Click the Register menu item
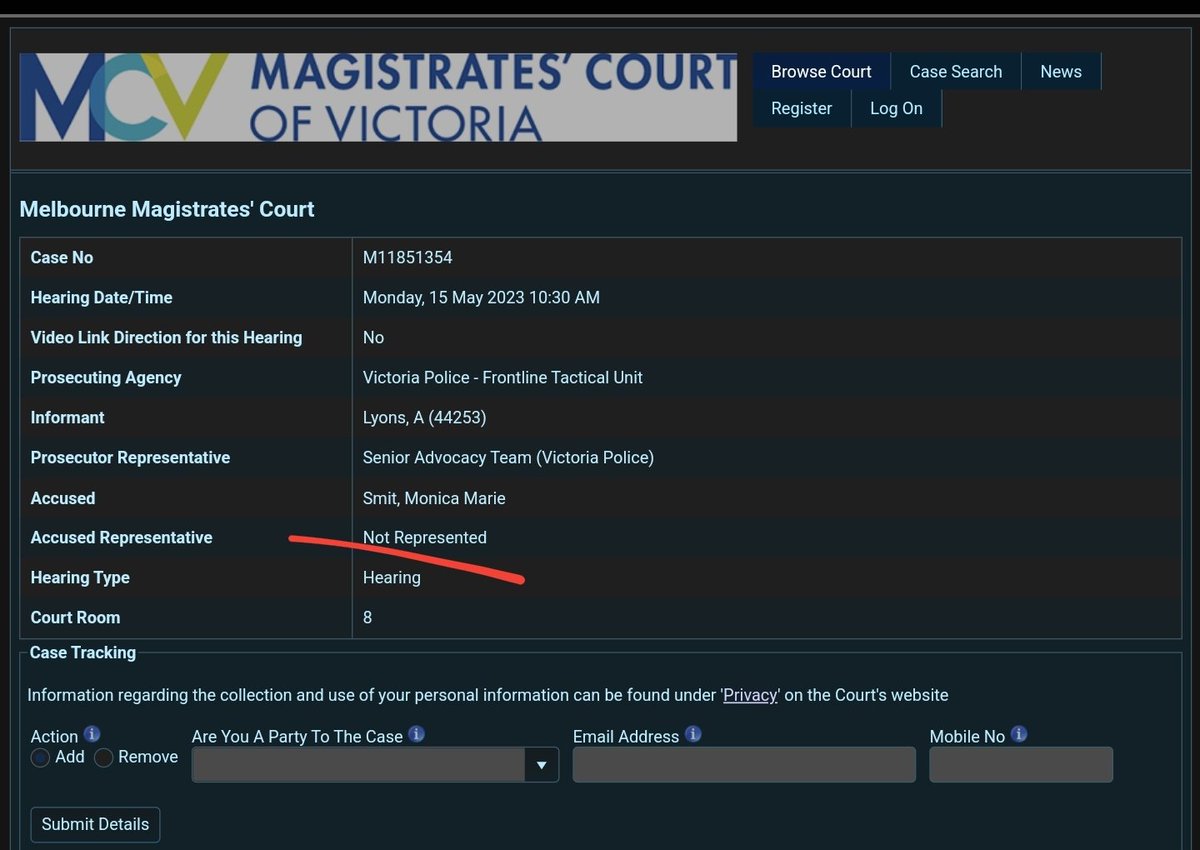Screen dimensions: 1200x850 801,108
